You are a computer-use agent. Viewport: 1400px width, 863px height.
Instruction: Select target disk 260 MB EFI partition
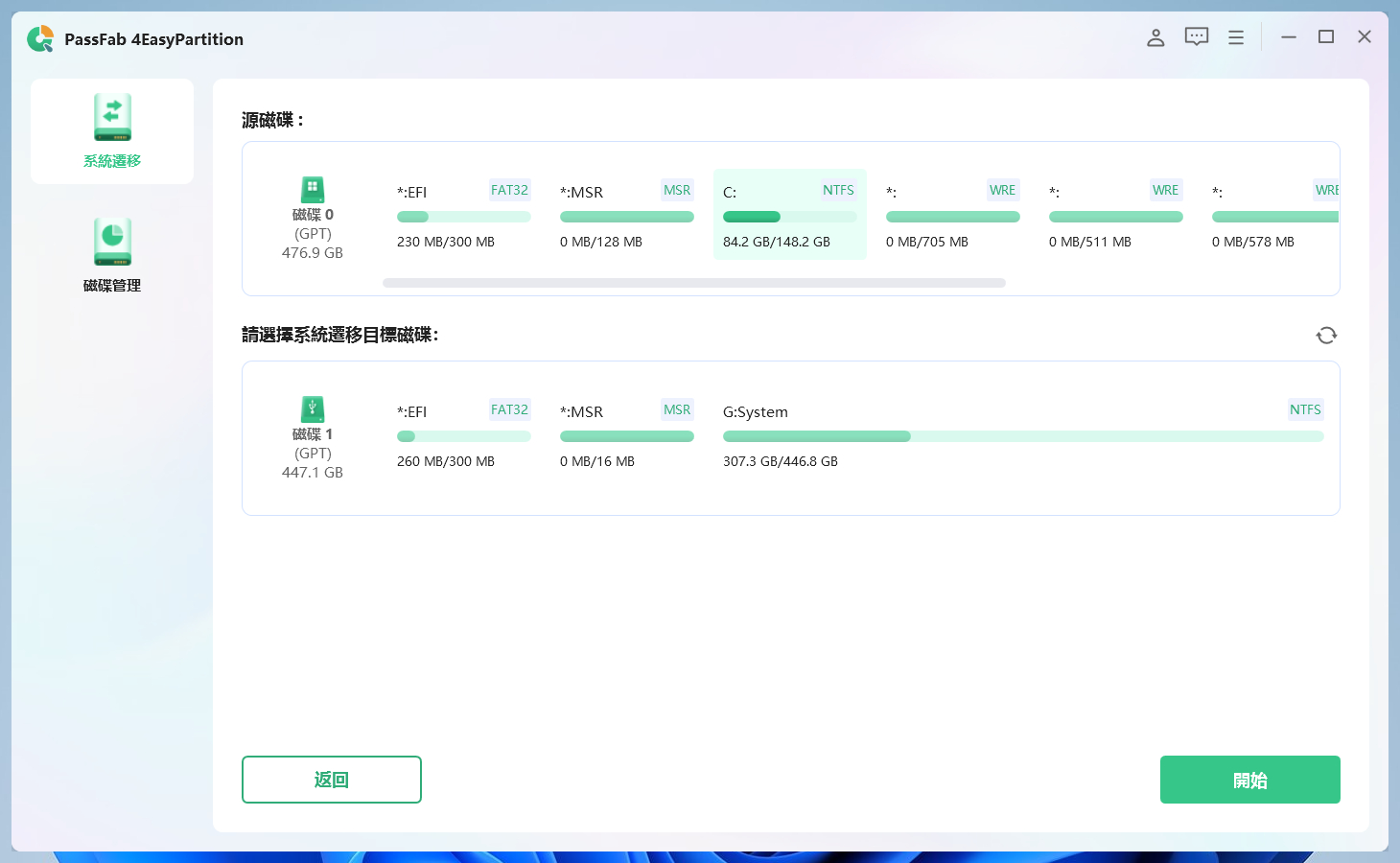tap(463, 437)
